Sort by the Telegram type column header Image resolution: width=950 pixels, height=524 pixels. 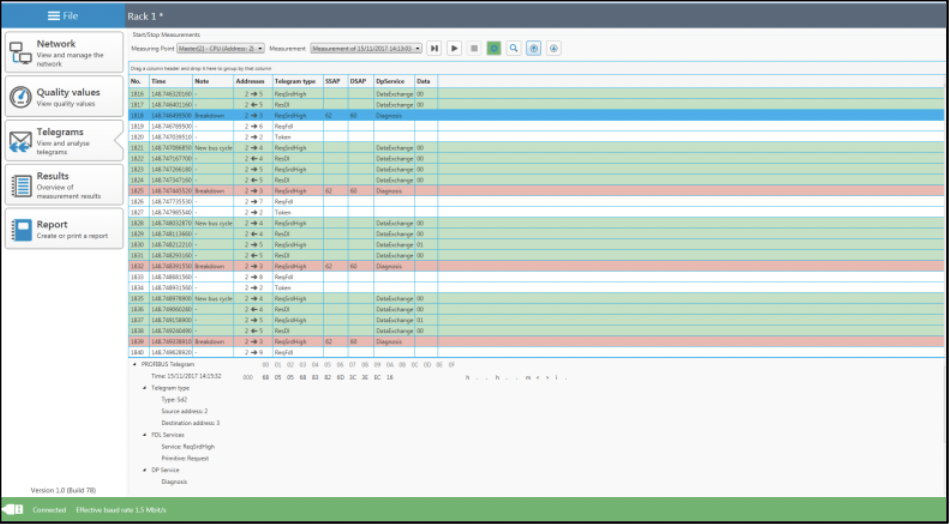(295, 81)
